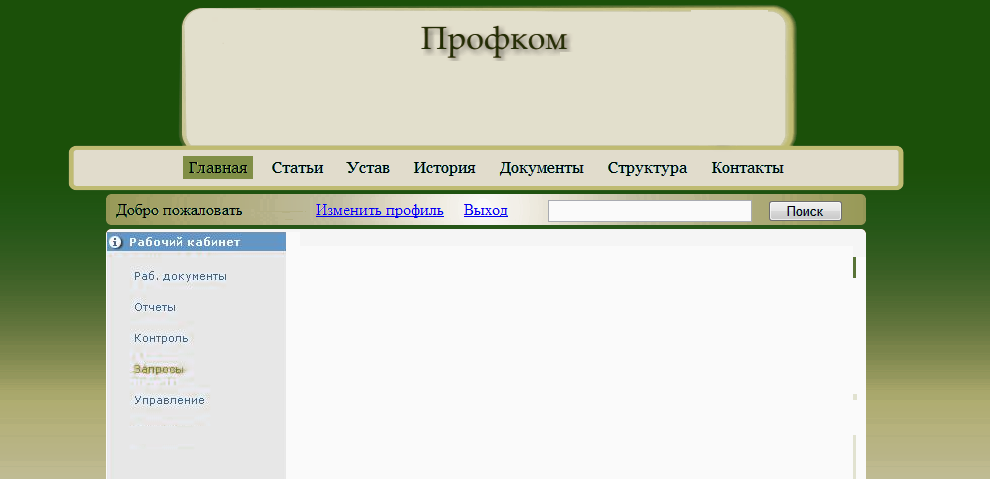Open Запросы in sidebar

pyautogui.click(x=158, y=369)
